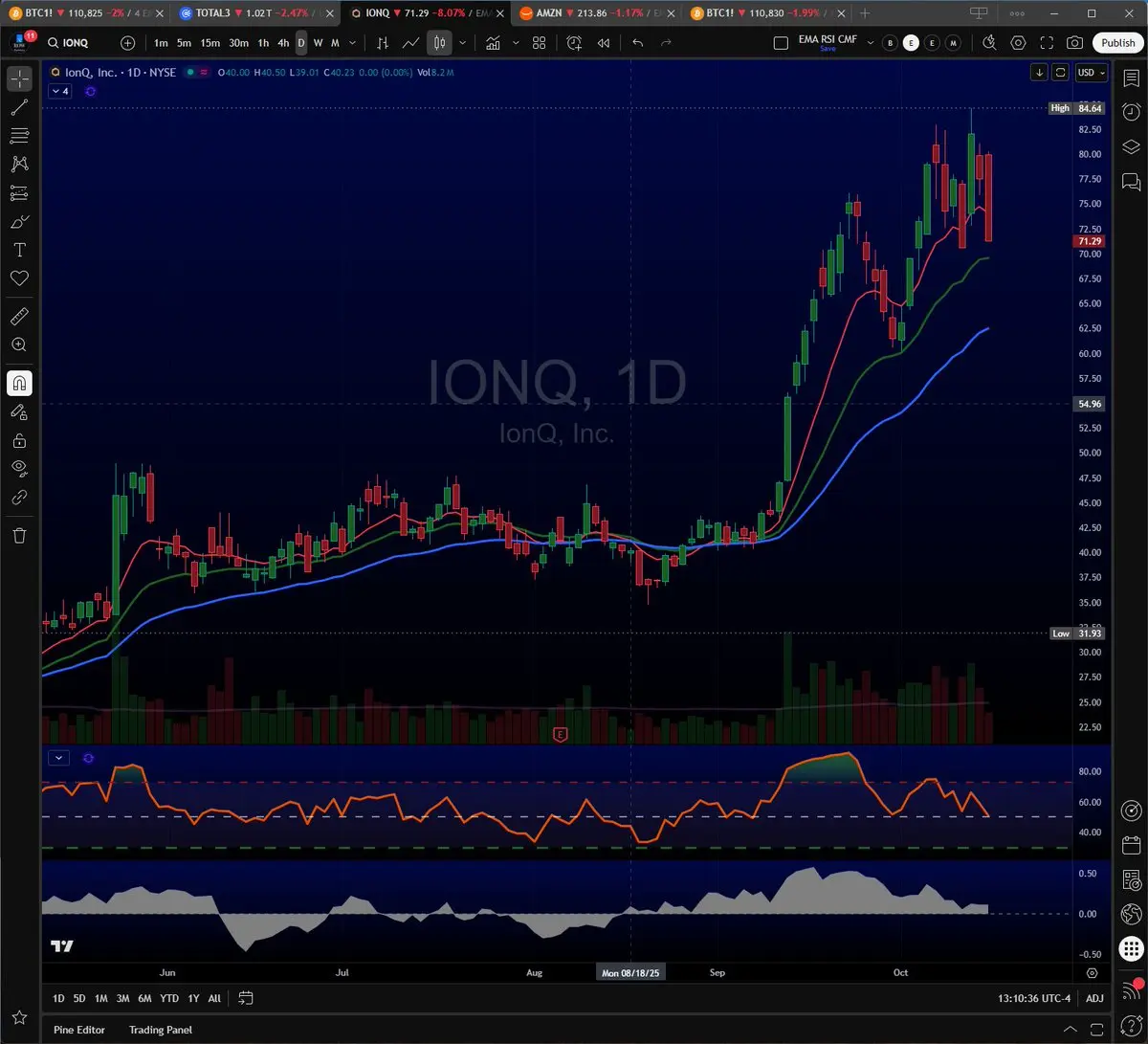Undo the last chart action

[x=638, y=43]
